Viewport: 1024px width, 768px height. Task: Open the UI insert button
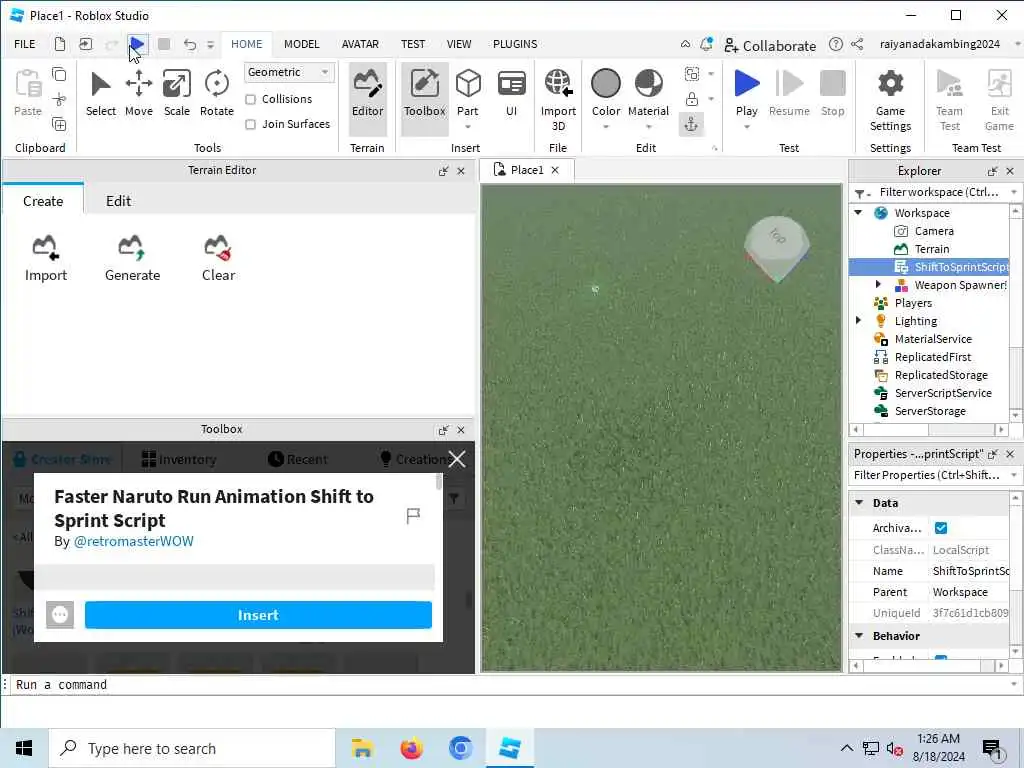pos(511,95)
